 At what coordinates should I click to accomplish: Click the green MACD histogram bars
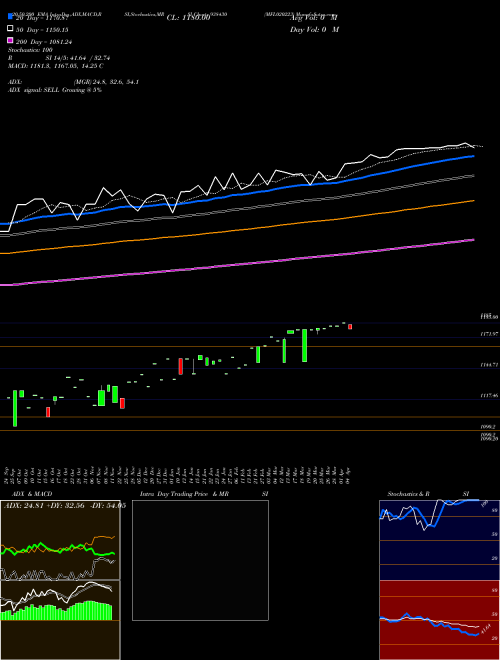pyautogui.click(x=56, y=611)
